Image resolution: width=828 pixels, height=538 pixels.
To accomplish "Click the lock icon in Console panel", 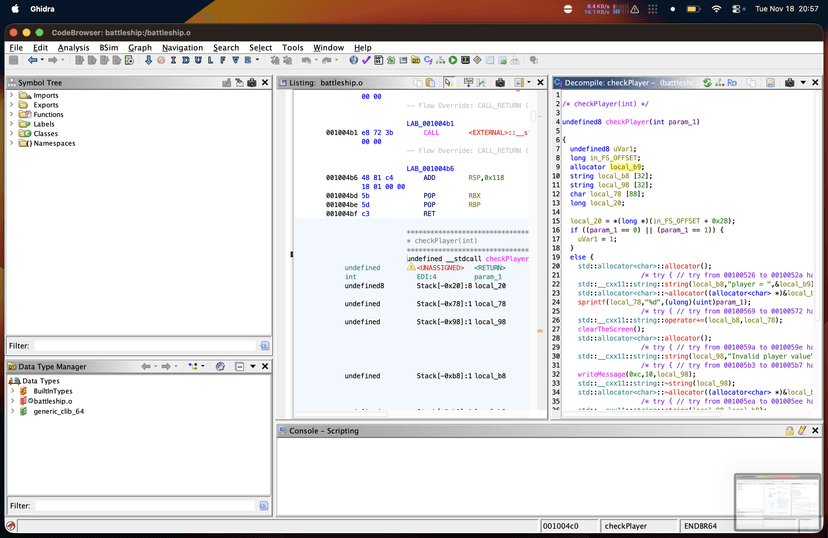I will pyautogui.click(x=790, y=430).
